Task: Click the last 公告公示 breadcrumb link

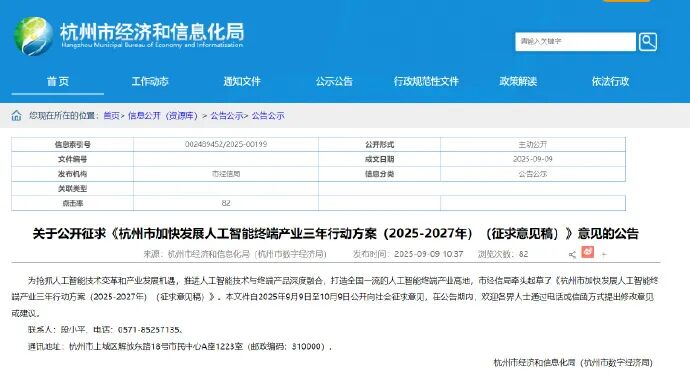Action: pos(268,116)
